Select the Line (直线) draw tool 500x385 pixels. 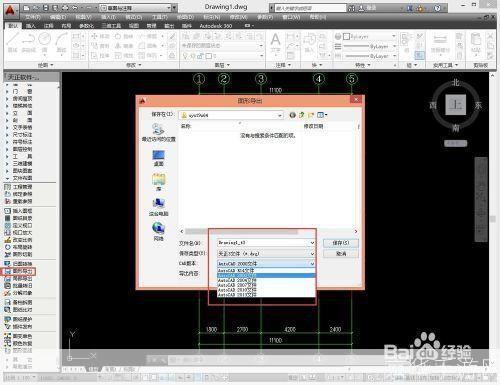(x=13, y=42)
